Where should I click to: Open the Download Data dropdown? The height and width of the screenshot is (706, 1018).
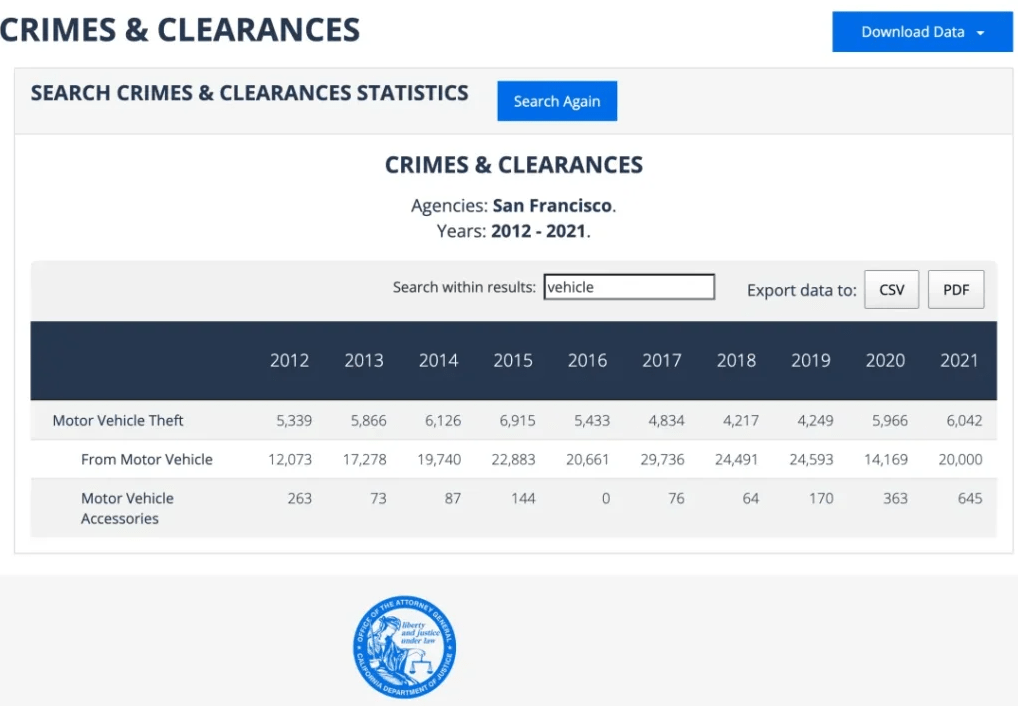922,32
